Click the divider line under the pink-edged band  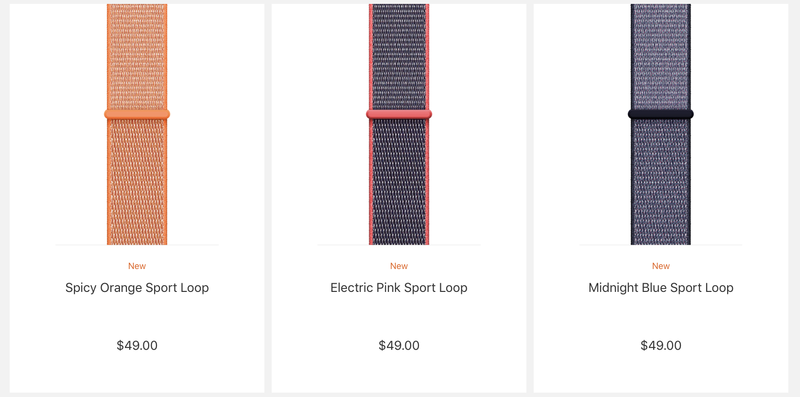point(399,245)
